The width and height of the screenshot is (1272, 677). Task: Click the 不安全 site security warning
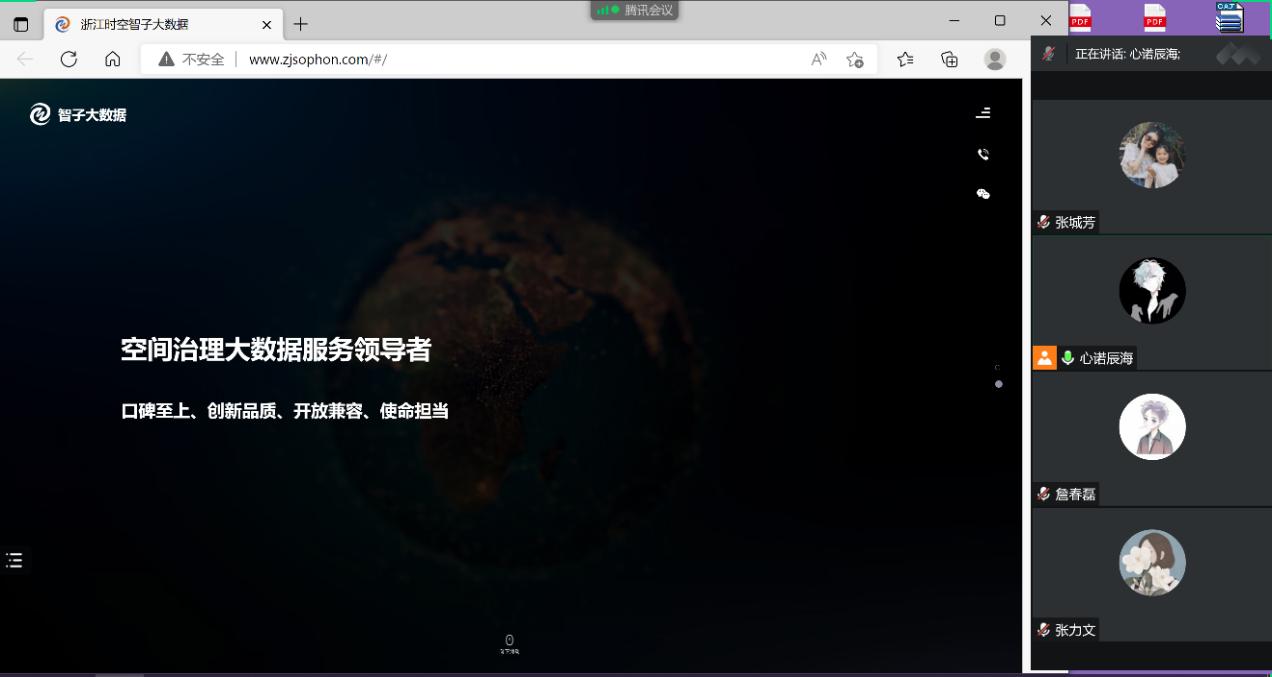pyautogui.click(x=191, y=59)
